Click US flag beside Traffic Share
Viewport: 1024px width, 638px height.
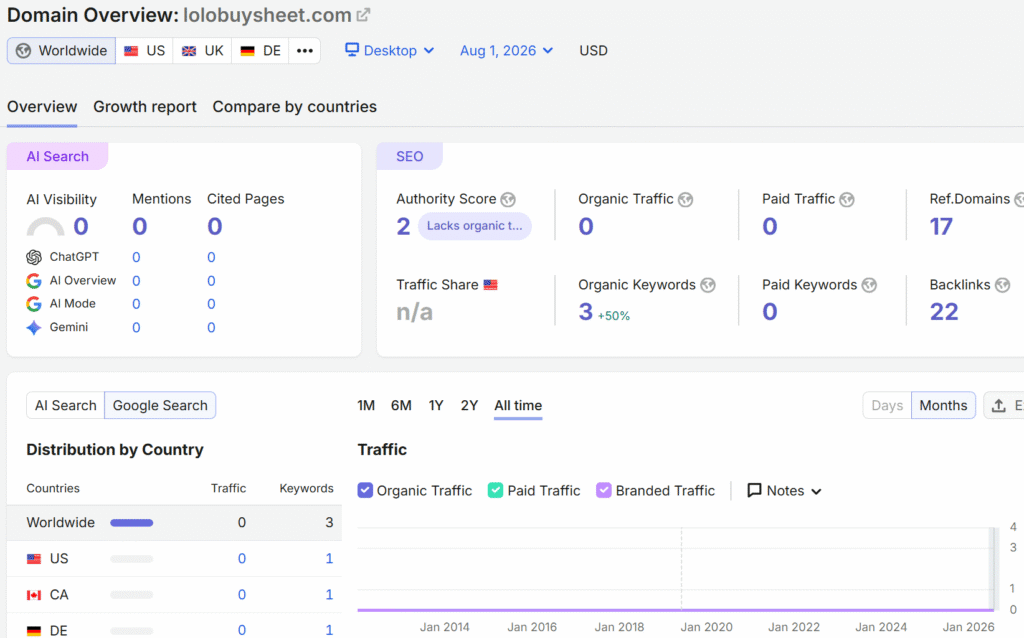tap(490, 285)
